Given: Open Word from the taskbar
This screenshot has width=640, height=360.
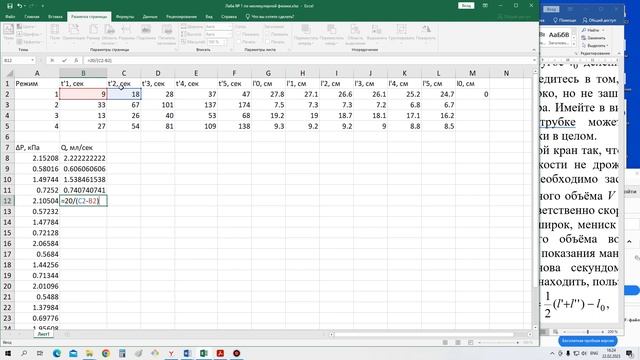Looking at the screenshot, I should pos(187,353).
